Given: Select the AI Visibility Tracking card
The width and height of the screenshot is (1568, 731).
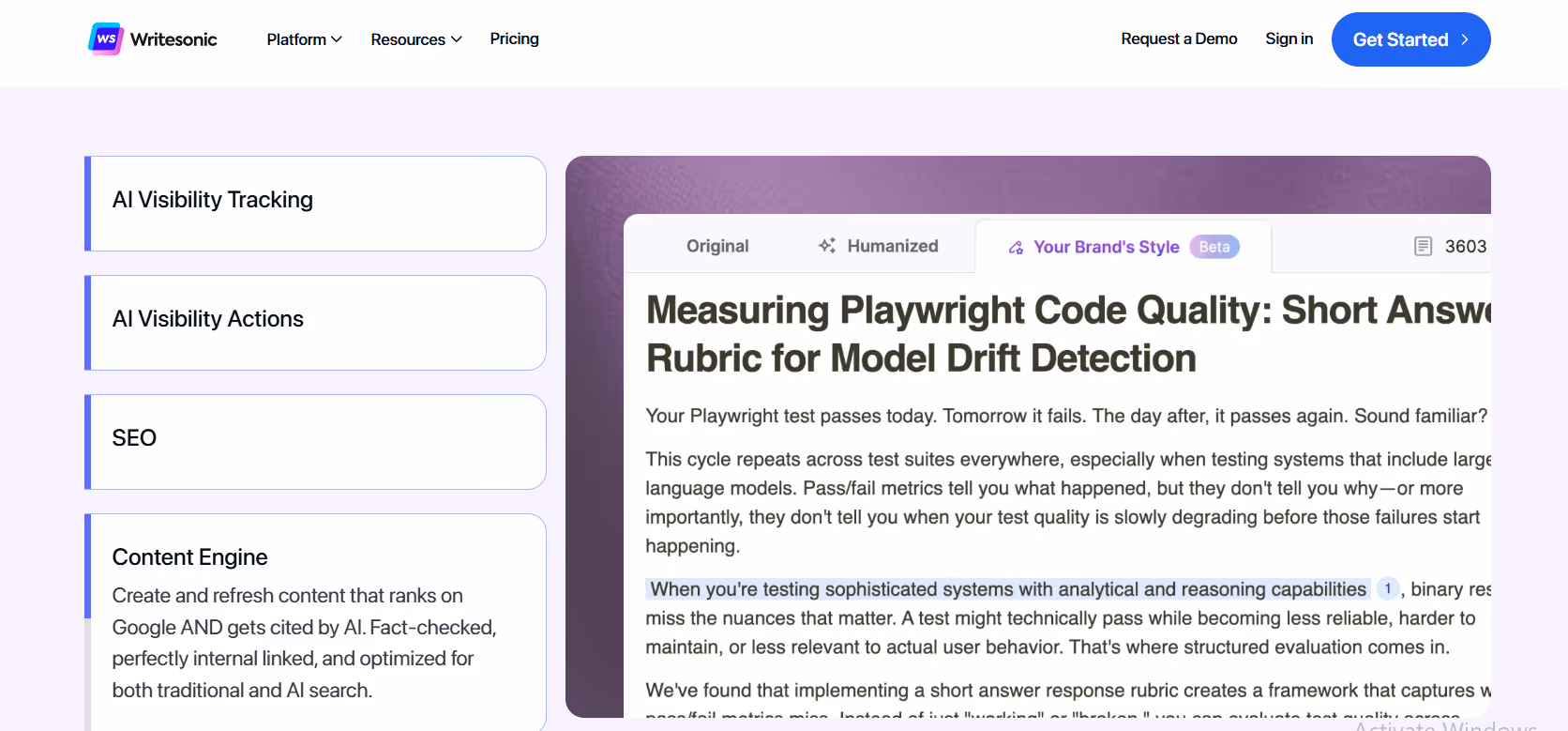Looking at the screenshot, I should click(315, 204).
